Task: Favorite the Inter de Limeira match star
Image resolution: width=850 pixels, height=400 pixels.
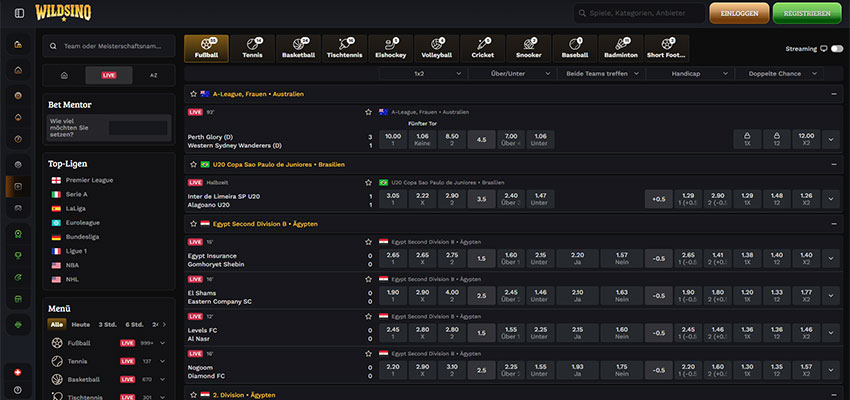Action: point(369,183)
